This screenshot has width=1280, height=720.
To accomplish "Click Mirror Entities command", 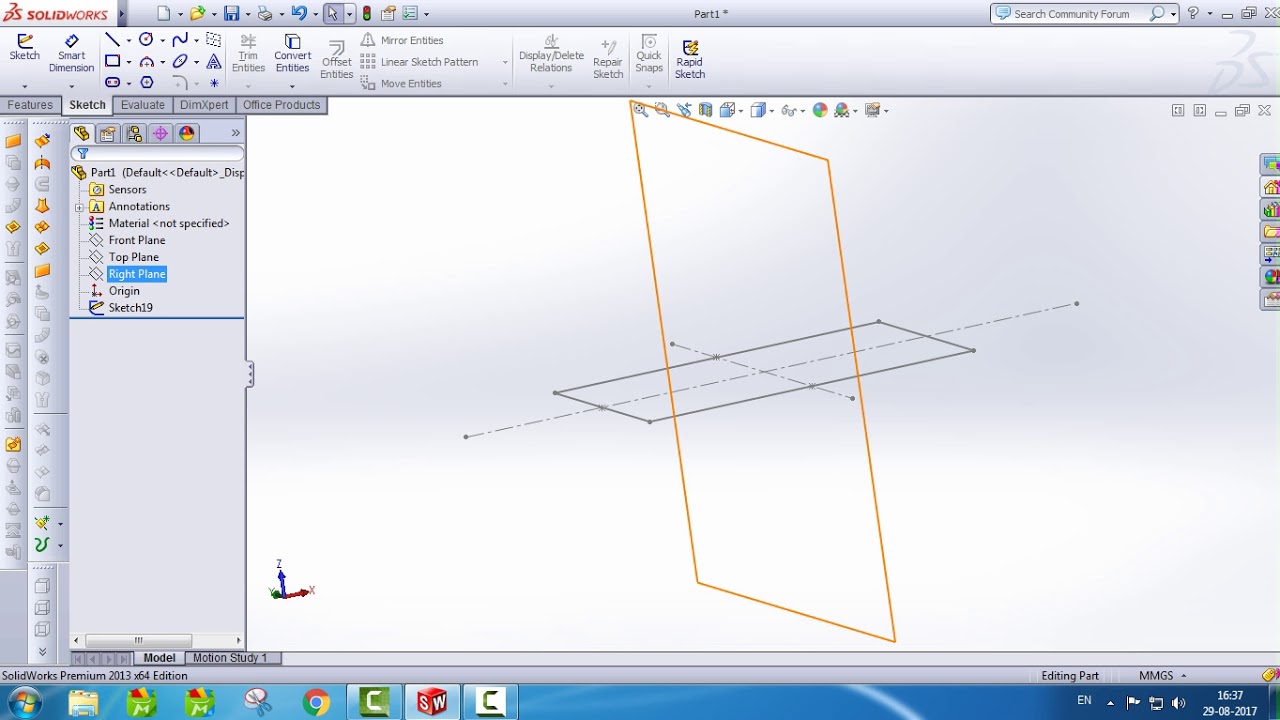I will (401, 40).
